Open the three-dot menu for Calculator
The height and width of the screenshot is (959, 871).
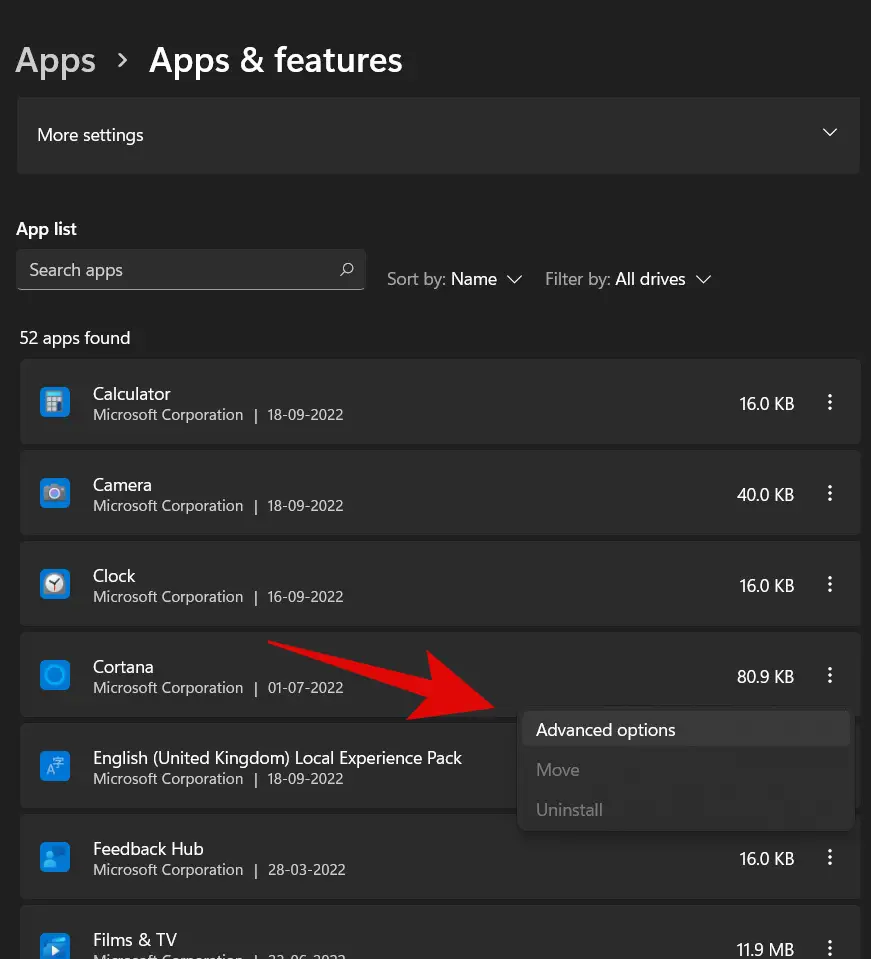[830, 402]
